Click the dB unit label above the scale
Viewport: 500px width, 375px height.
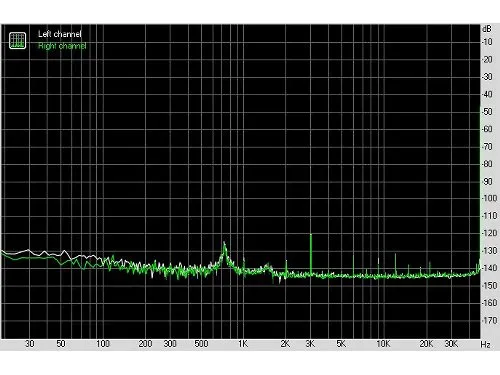(487, 29)
